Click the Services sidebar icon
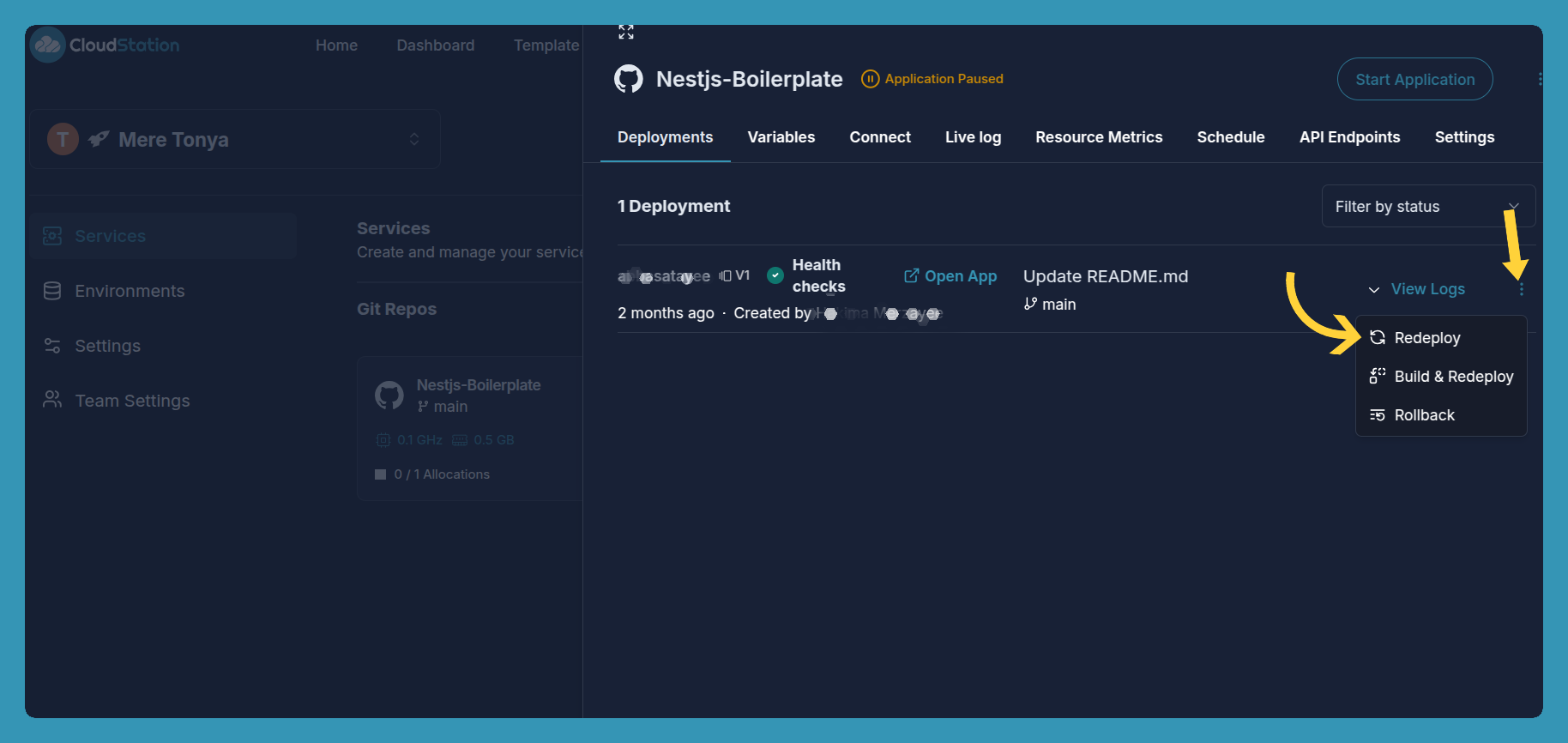The width and height of the screenshot is (1568, 743). point(52,236)
